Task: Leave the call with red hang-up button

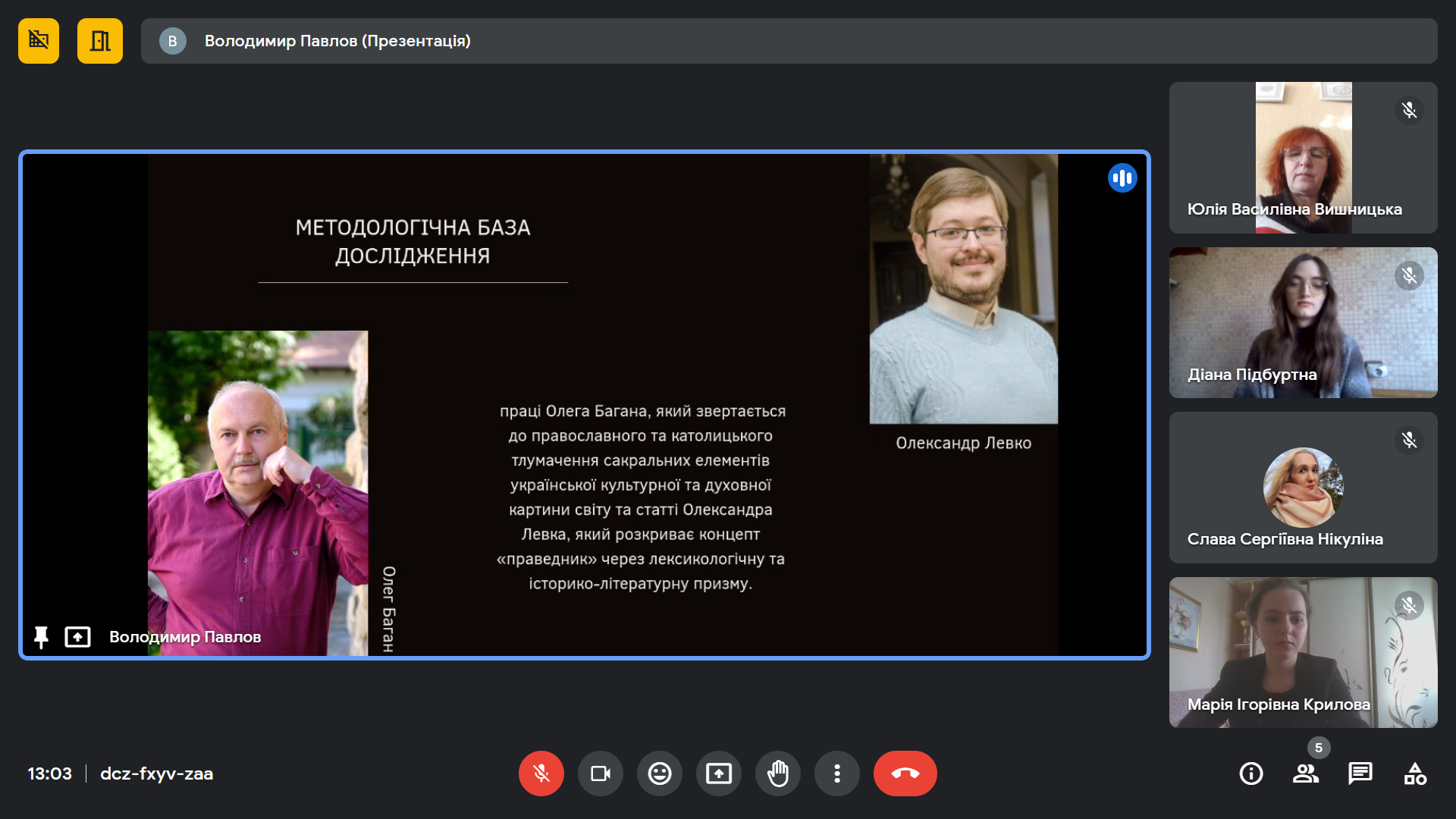Action: pyautogui.click(x=905, y=773)
